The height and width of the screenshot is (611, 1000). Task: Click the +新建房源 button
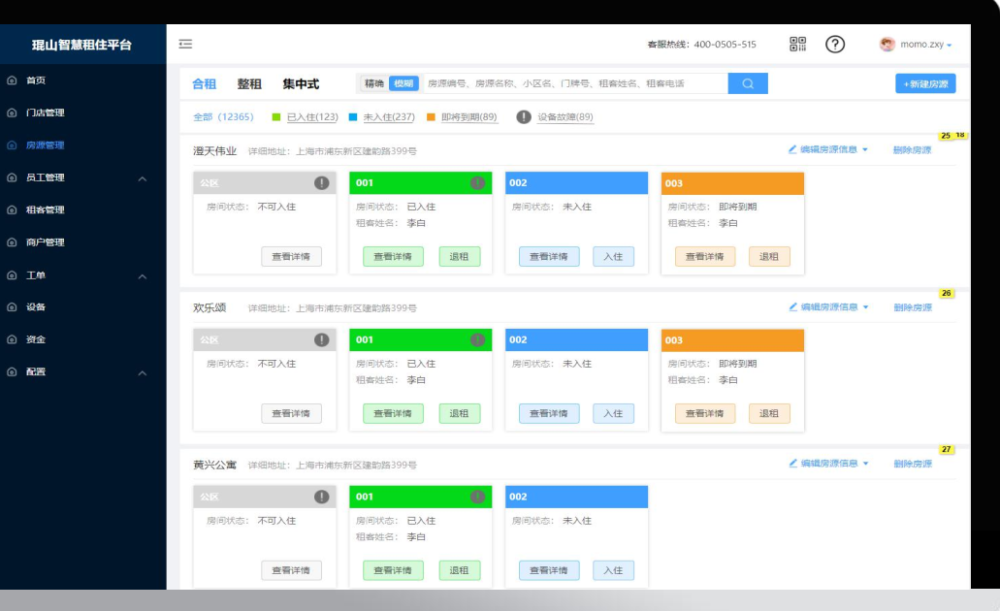tap(925, 84)
